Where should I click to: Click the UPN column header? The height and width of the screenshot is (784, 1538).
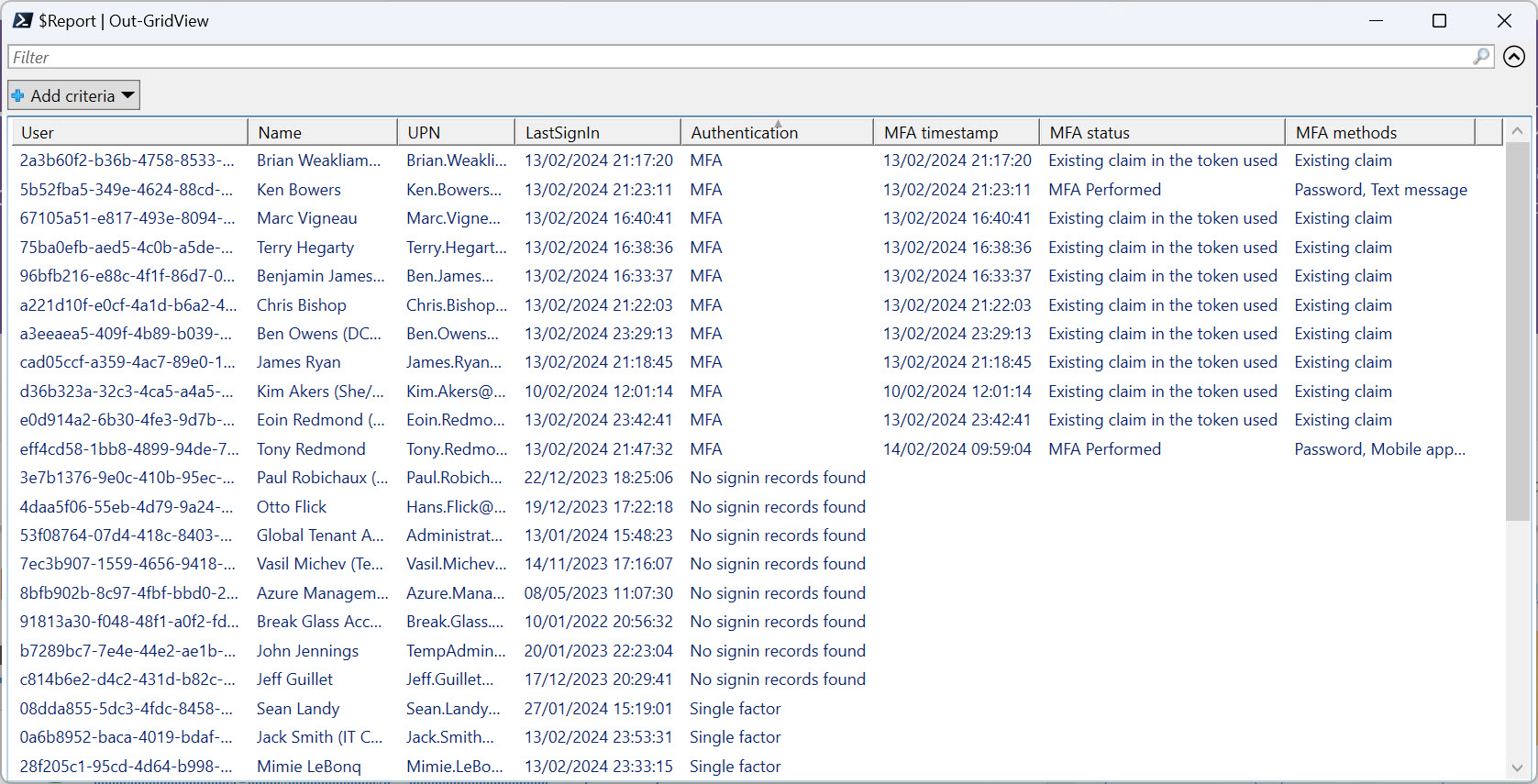pyautogui.click(x=455, y=133)
